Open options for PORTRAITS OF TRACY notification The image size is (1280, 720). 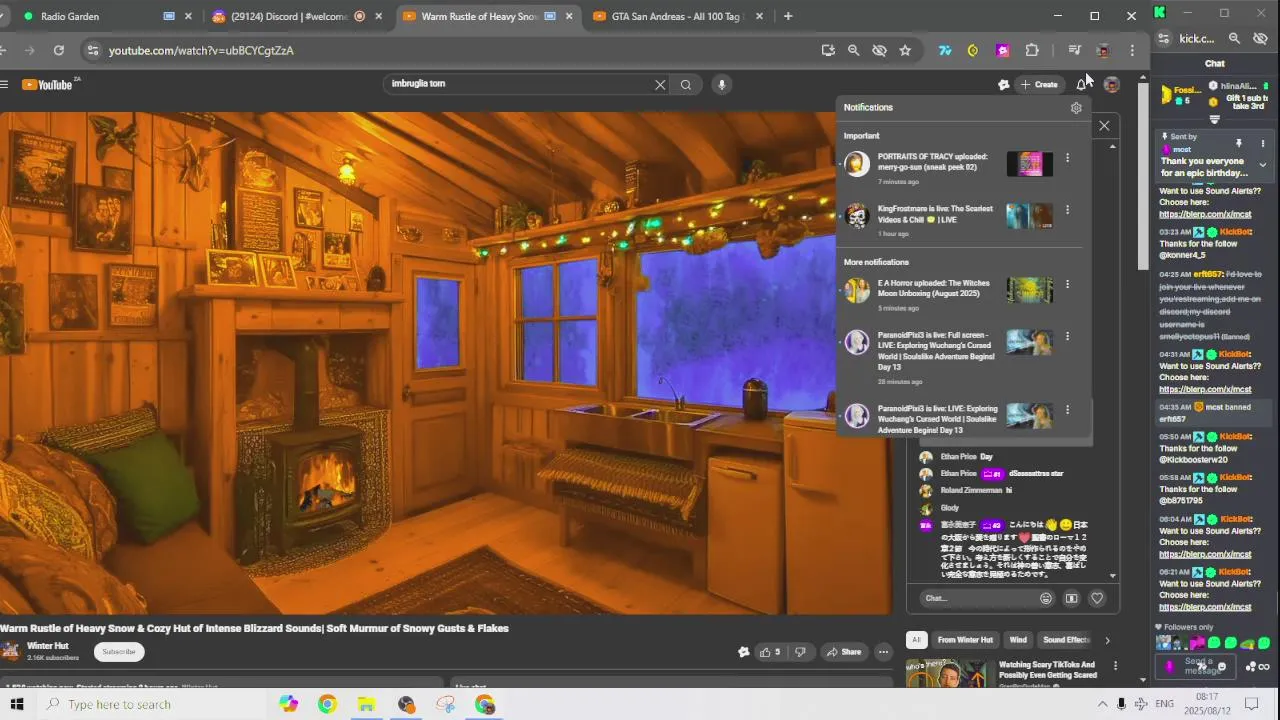1067,158
